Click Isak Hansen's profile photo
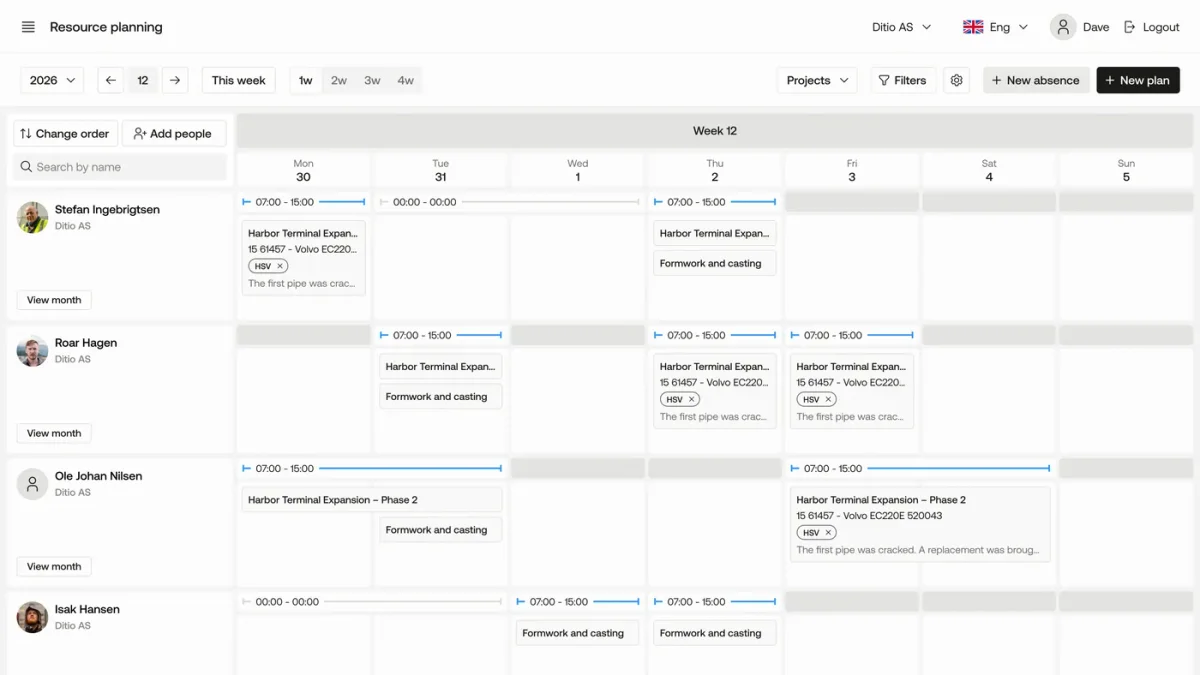 (33, 616)
